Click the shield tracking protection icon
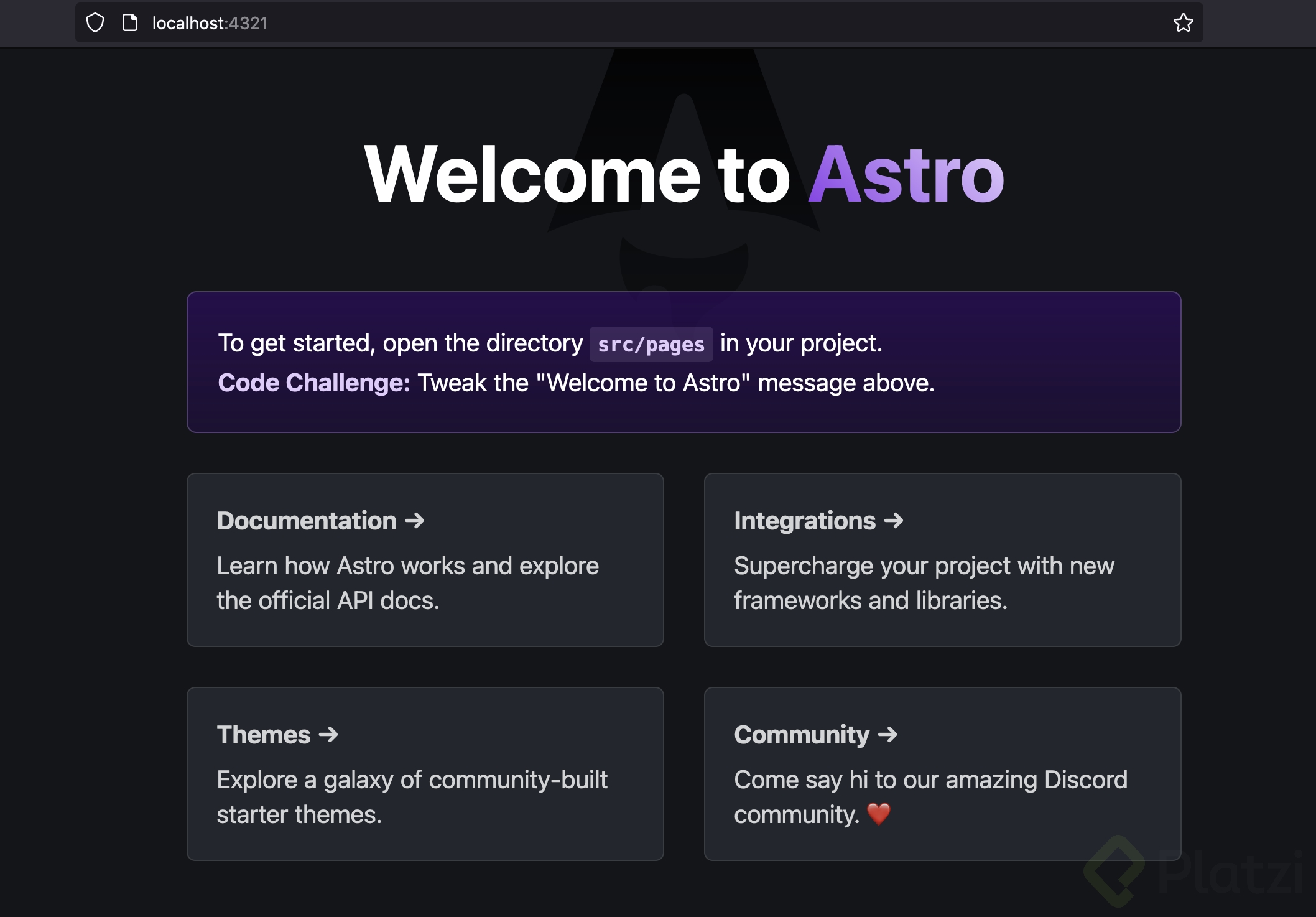The width and height of the screenshot is (1316, 917). (95, 23)
